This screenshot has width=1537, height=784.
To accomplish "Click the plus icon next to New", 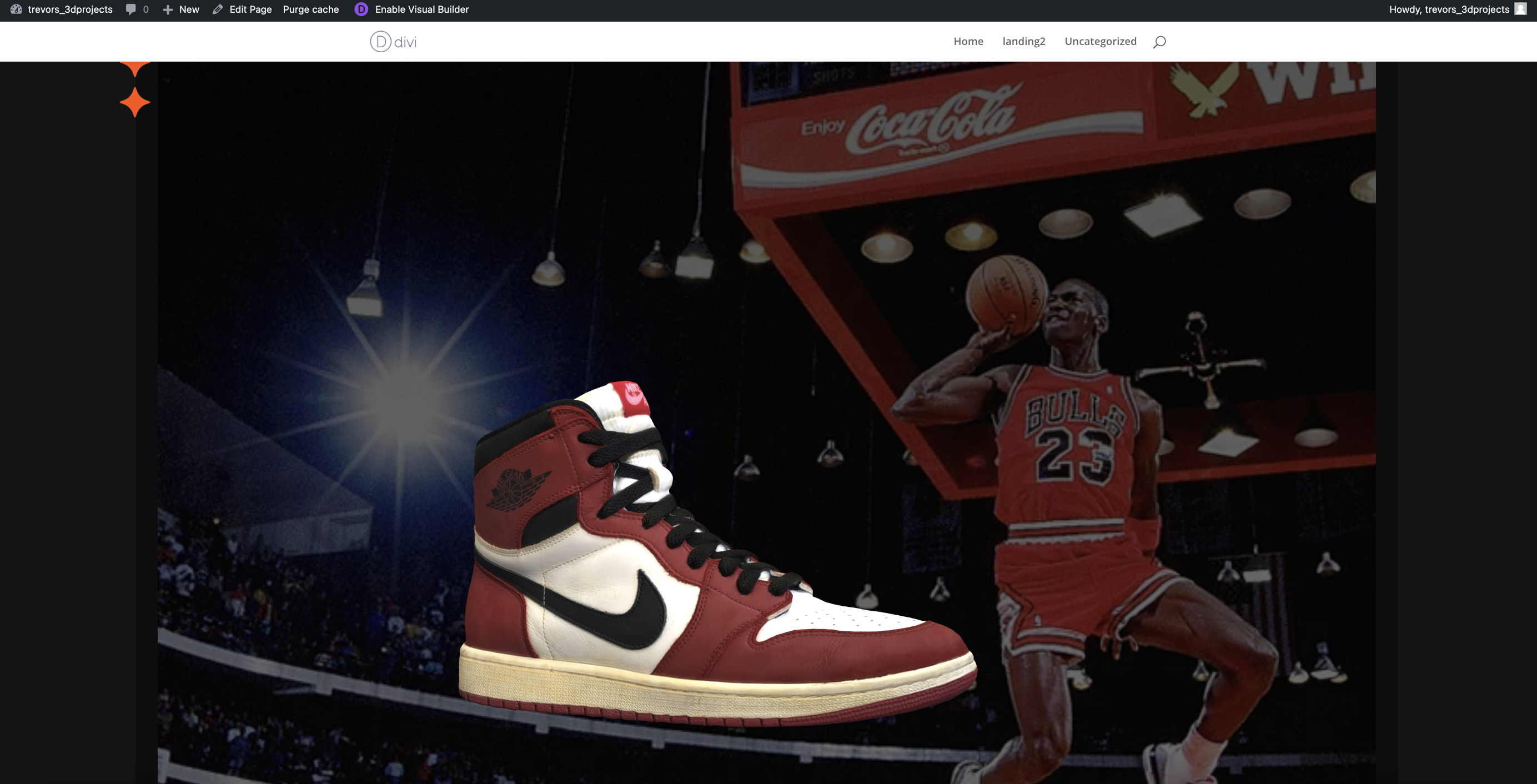I will [x=168, y=9].
